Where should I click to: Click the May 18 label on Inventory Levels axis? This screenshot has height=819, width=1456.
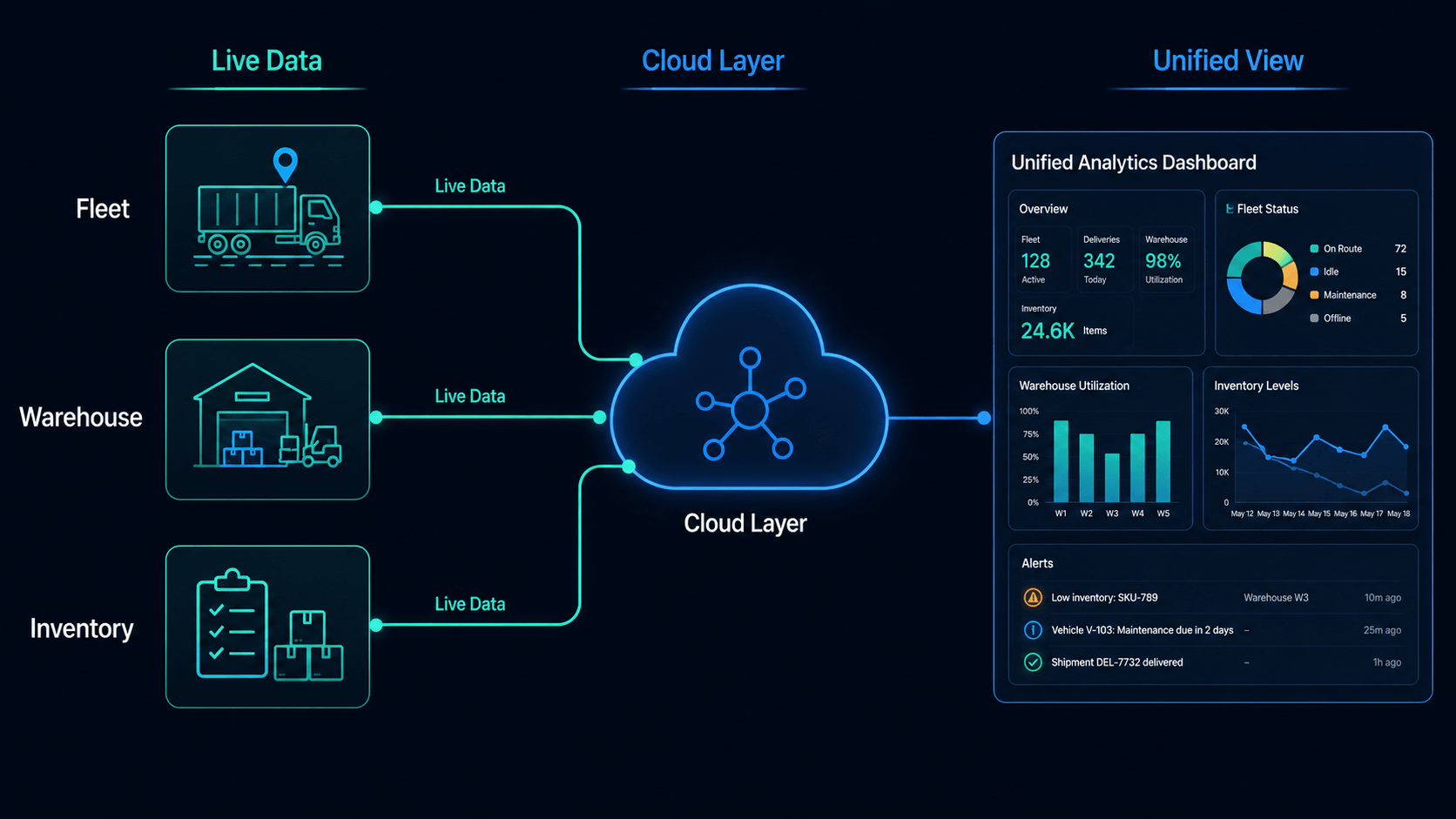[1399, 514]
